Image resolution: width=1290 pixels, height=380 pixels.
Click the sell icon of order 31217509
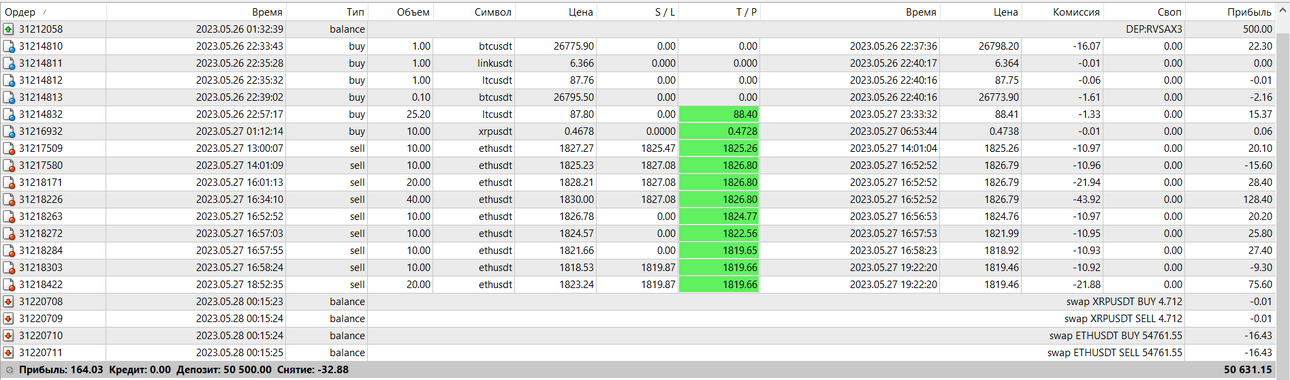pos(9,148)
